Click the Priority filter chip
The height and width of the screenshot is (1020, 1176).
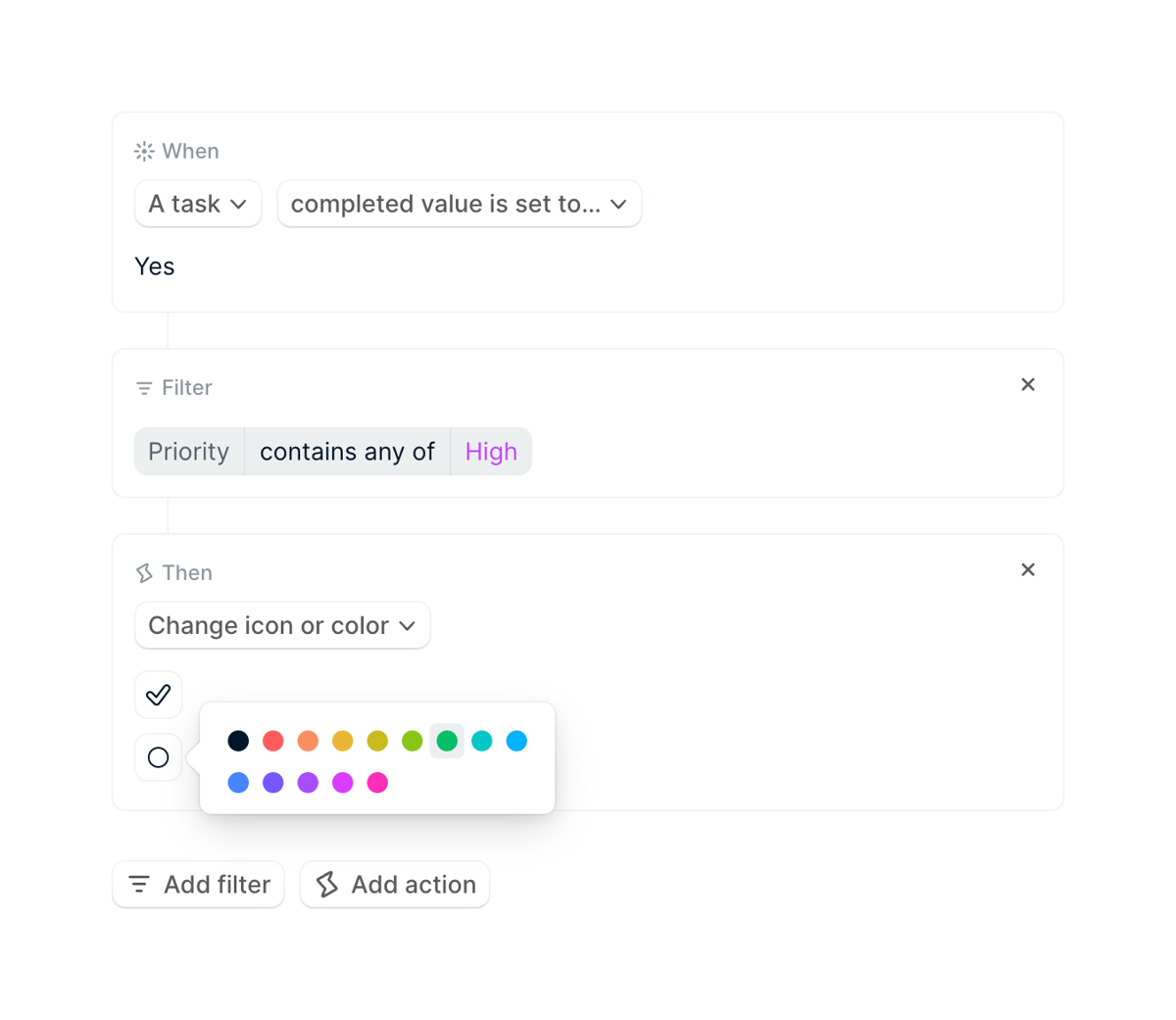188,452
